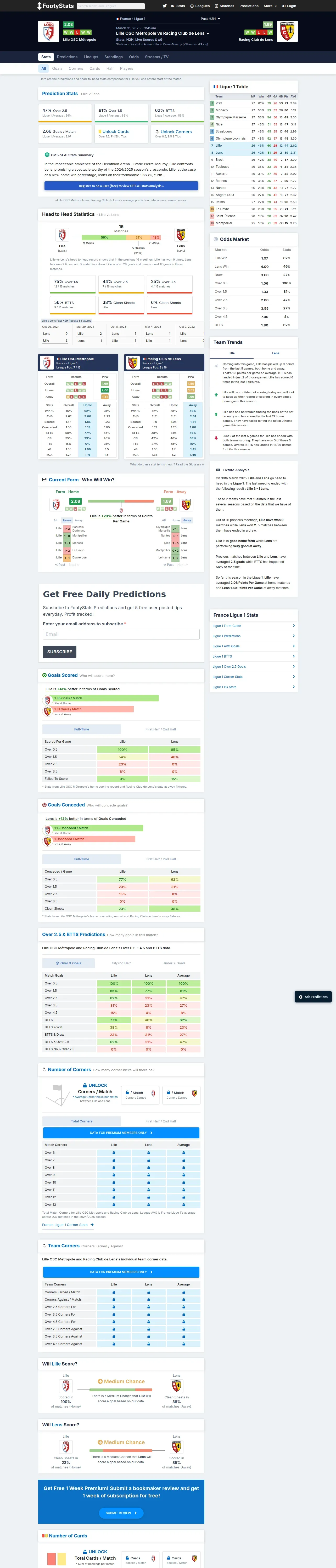Expand Ligue 1 Corner Stats chevron

[293, 676]
